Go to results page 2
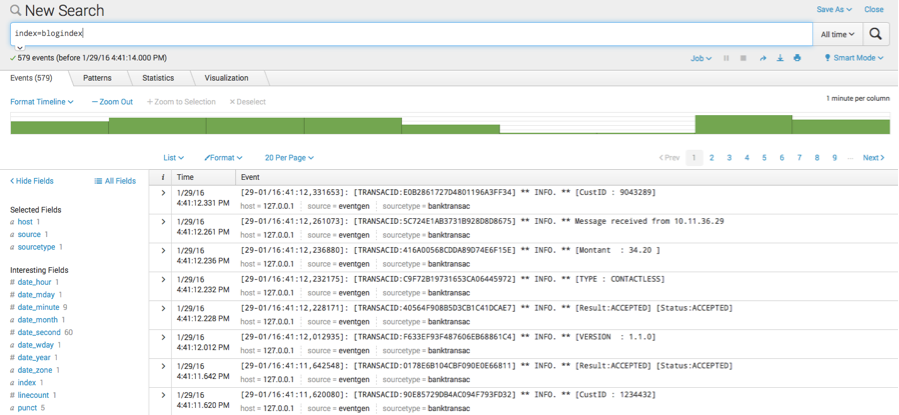899x415 pixels. [x=712, y=158]
